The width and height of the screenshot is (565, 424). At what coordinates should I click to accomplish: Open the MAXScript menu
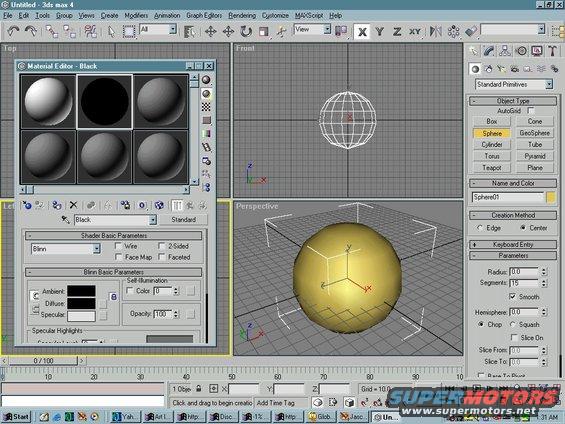[308, 15]
